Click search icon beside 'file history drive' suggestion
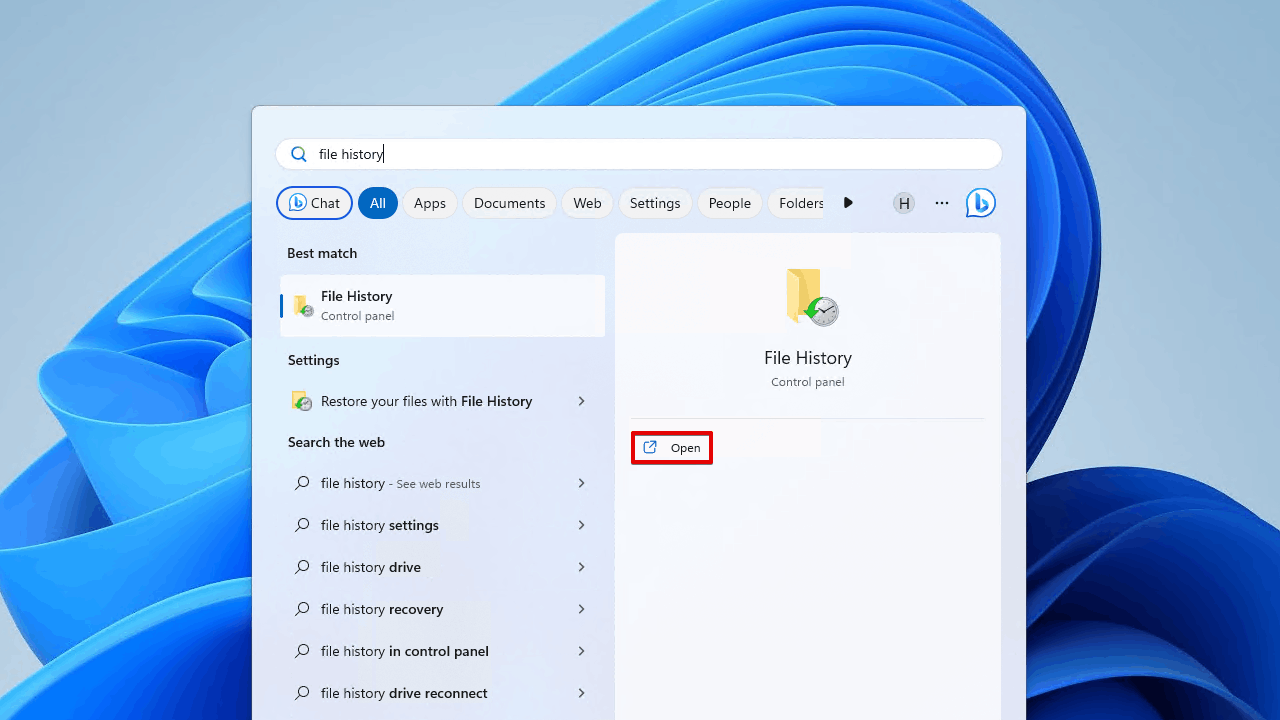This screenshot has height=720, width=1280. click(x=302, y=567)
